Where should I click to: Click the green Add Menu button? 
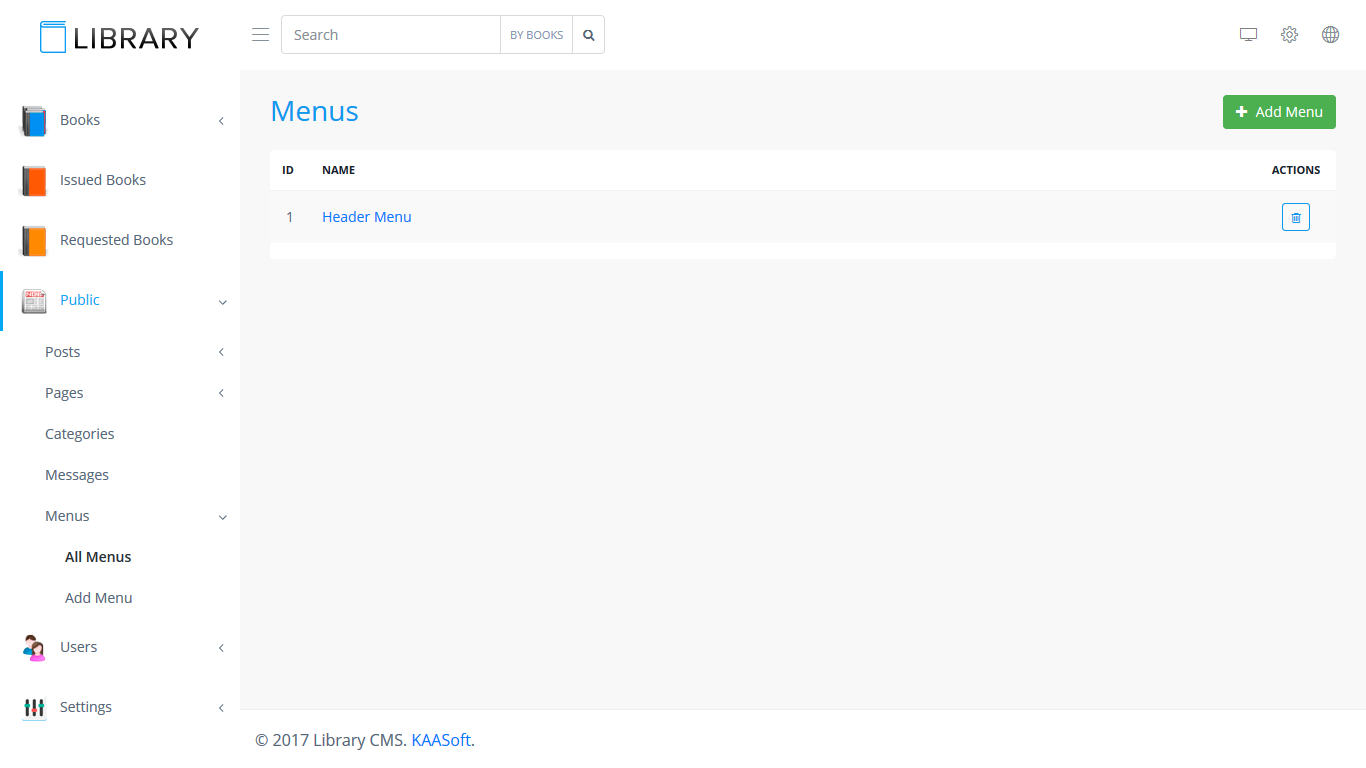1279,112
